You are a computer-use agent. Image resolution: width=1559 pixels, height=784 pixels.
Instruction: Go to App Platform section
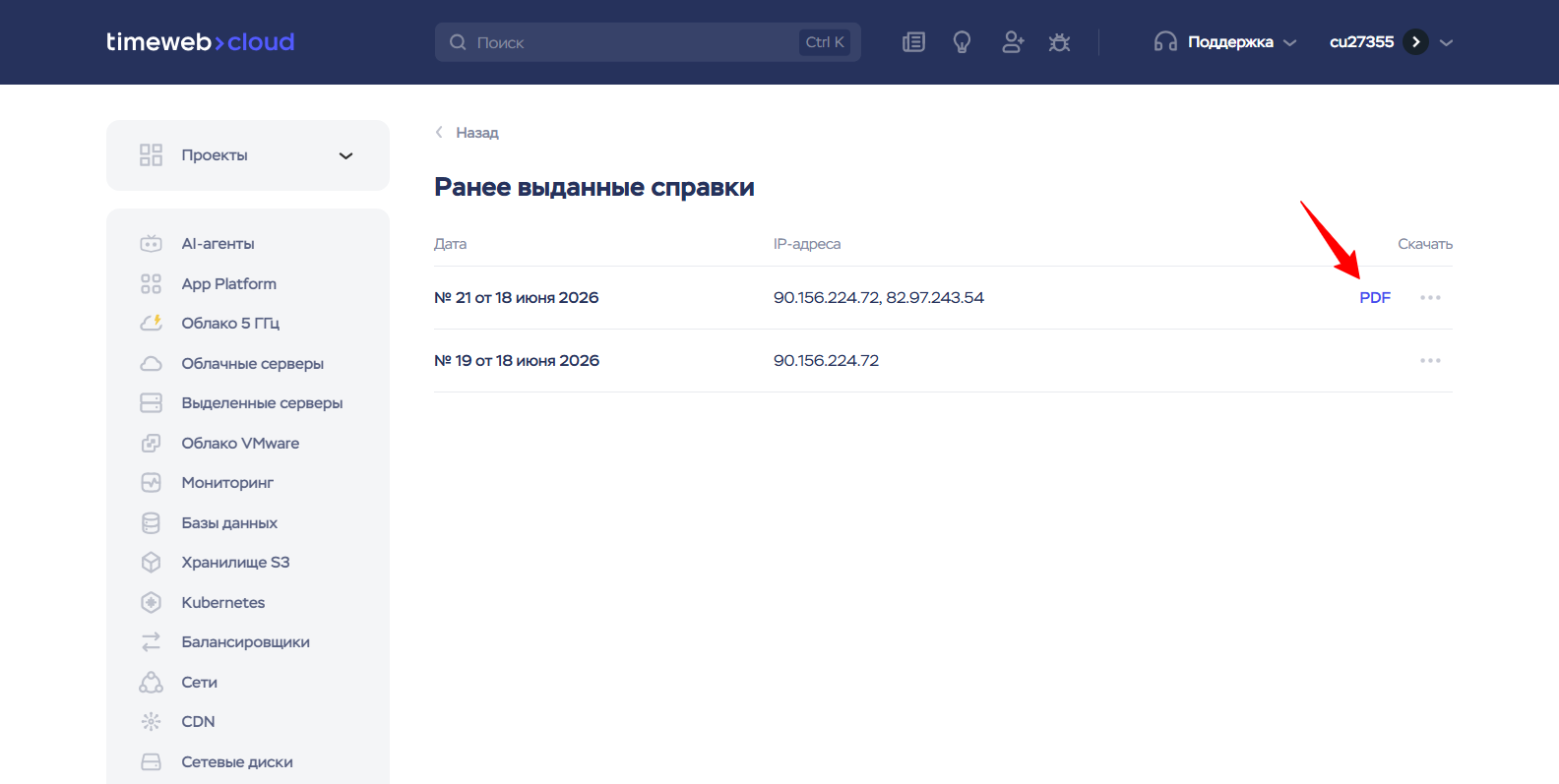[228, 283]
